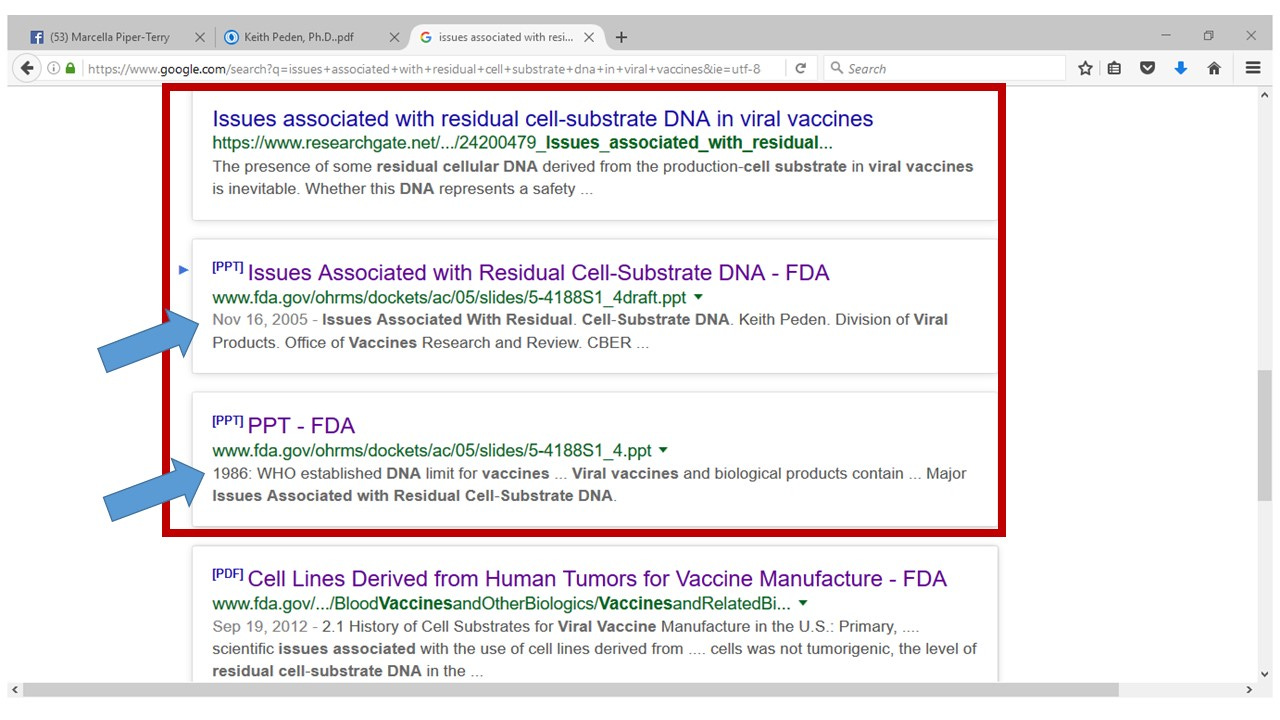Open Issues Associated with Residual Cell-Substrate DNA - FDA

538,273
